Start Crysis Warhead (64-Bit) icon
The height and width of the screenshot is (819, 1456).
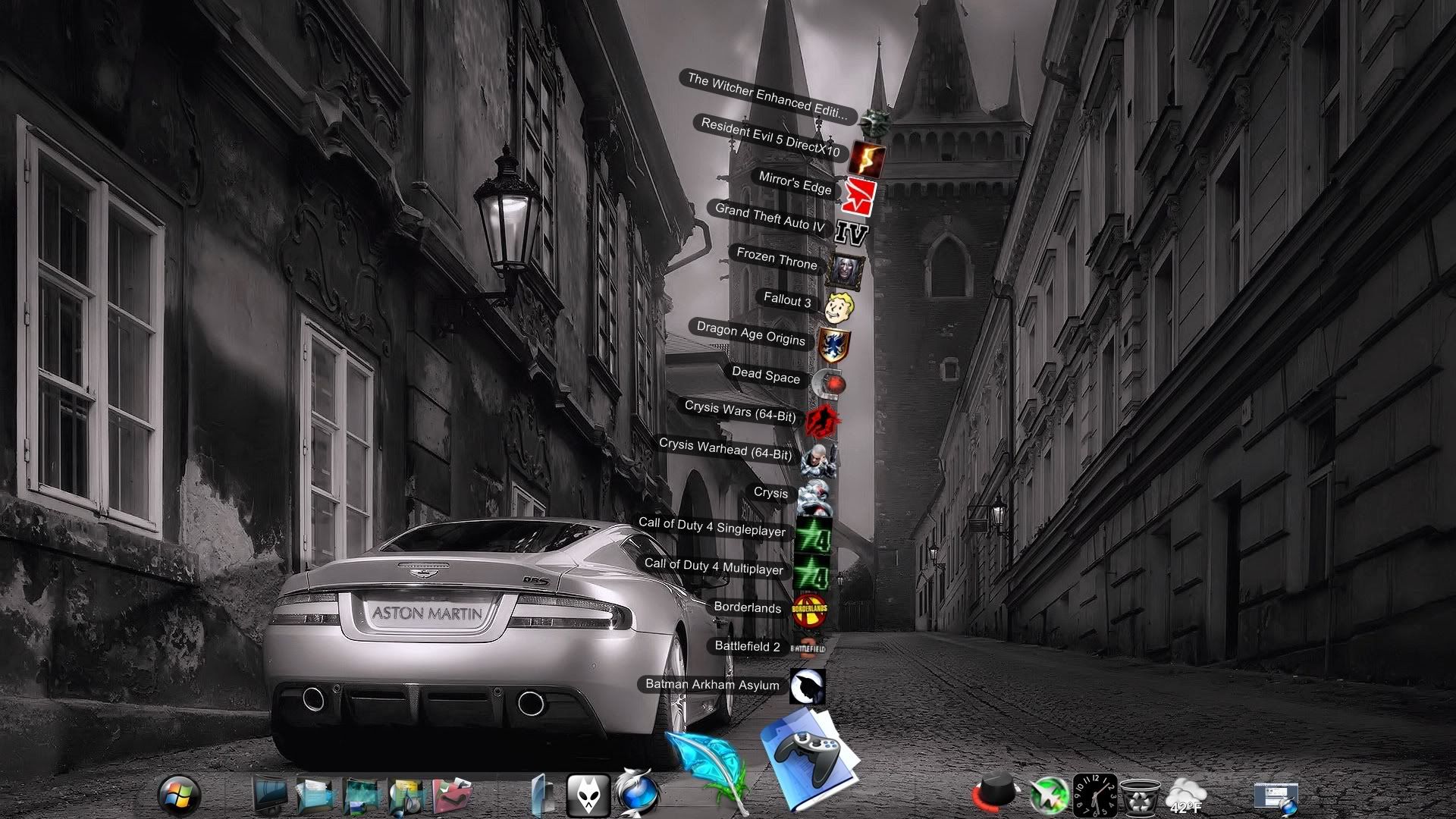click(x=820, y=460)
